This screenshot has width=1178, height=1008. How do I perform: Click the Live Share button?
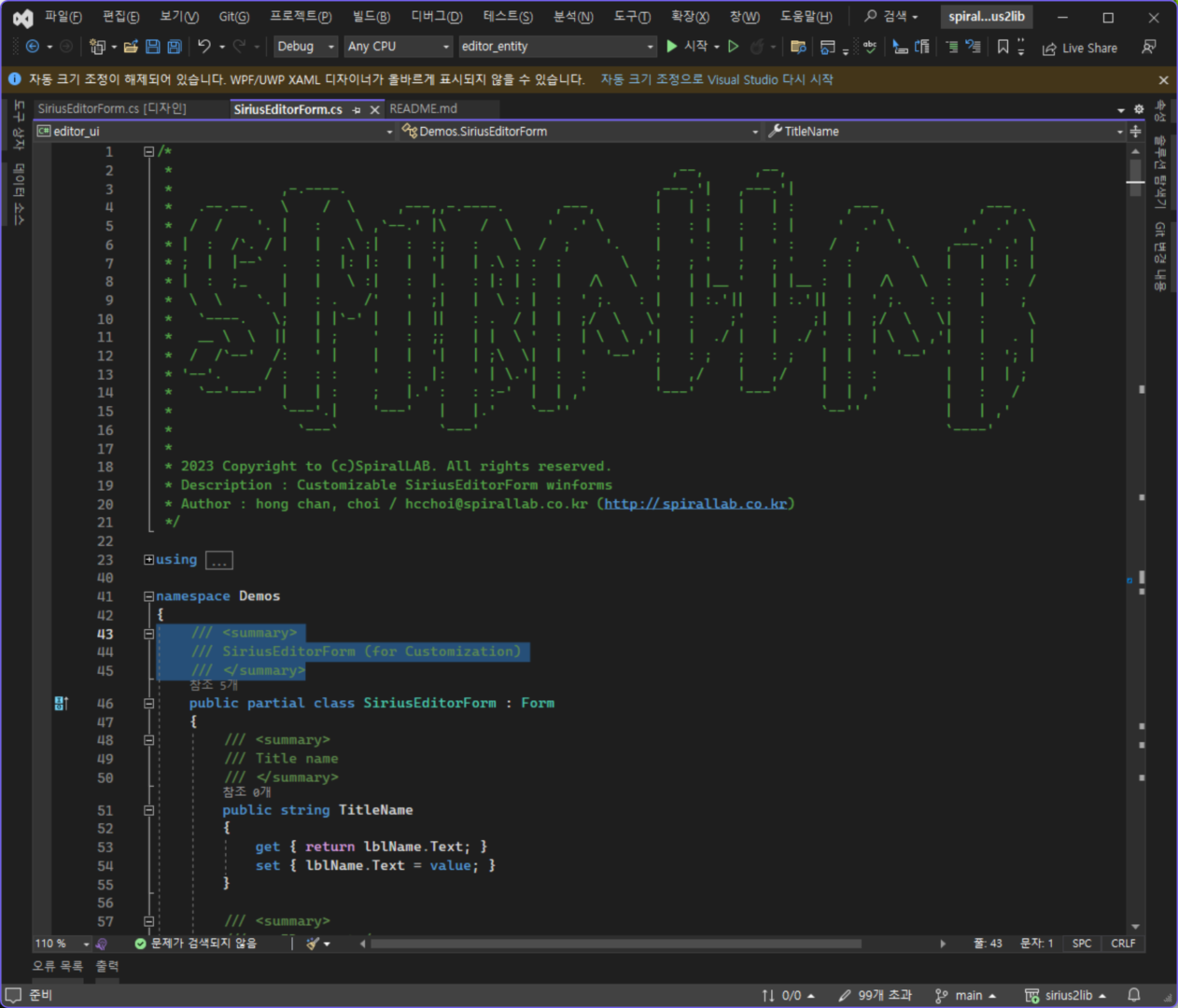click(1080, 49)
